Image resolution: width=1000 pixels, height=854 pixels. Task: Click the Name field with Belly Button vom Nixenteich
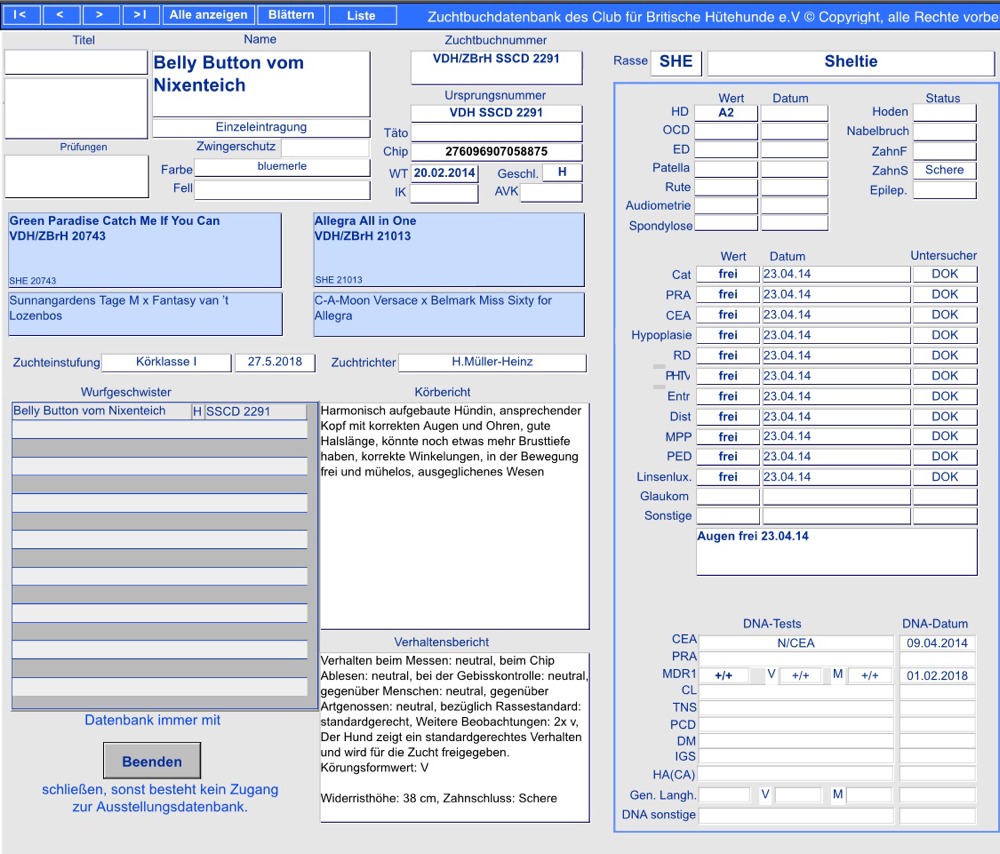pyautogui.click(x=261, y=84)
